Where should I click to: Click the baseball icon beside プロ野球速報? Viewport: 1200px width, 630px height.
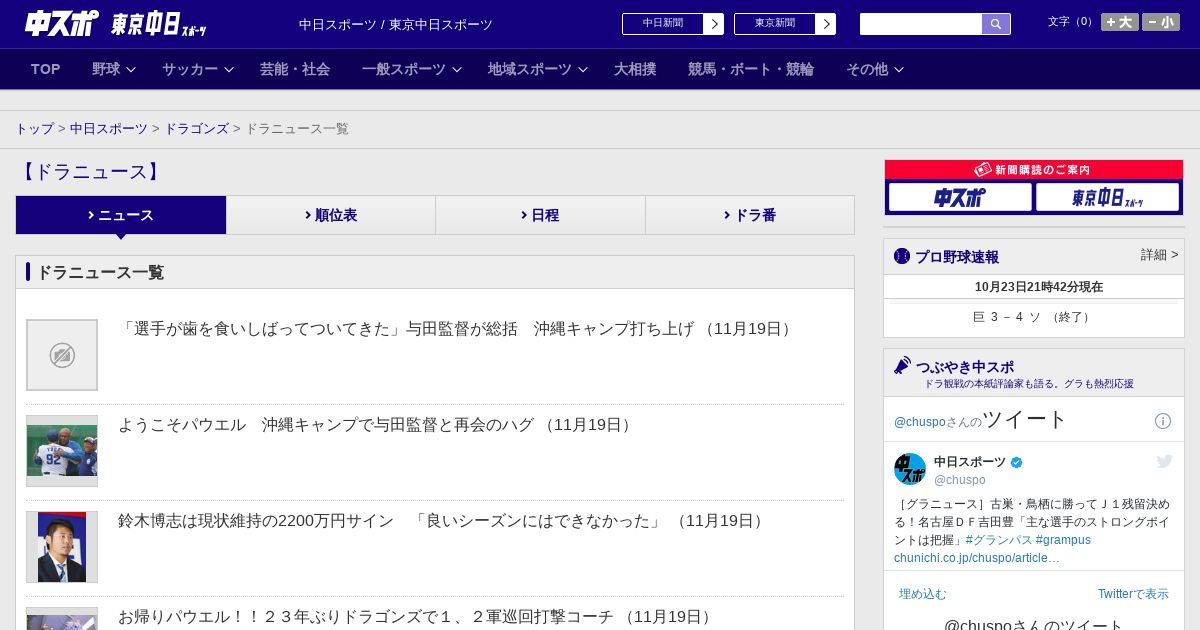point(902,256)
